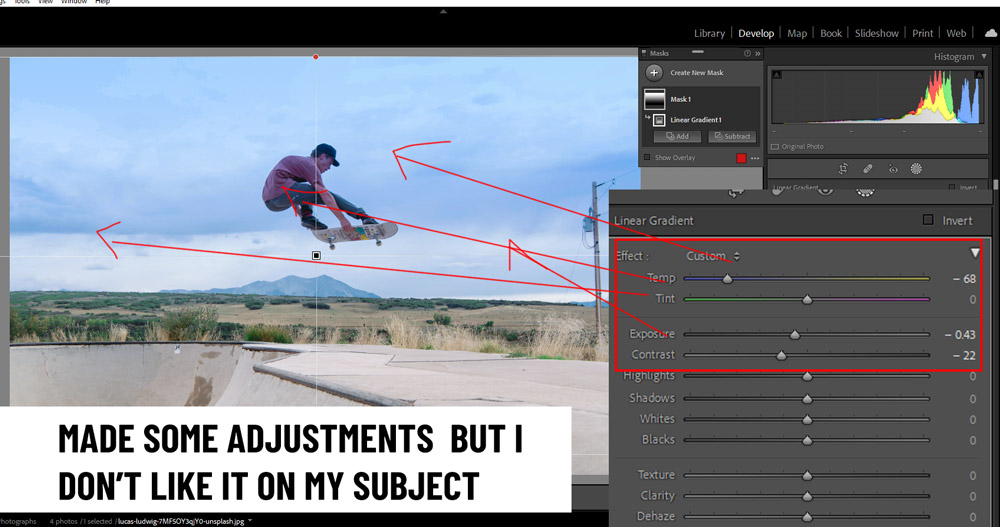Viewport: 1000px width, 527px height.
Task: Click the Exposure value -0.43
Action: 960,335
